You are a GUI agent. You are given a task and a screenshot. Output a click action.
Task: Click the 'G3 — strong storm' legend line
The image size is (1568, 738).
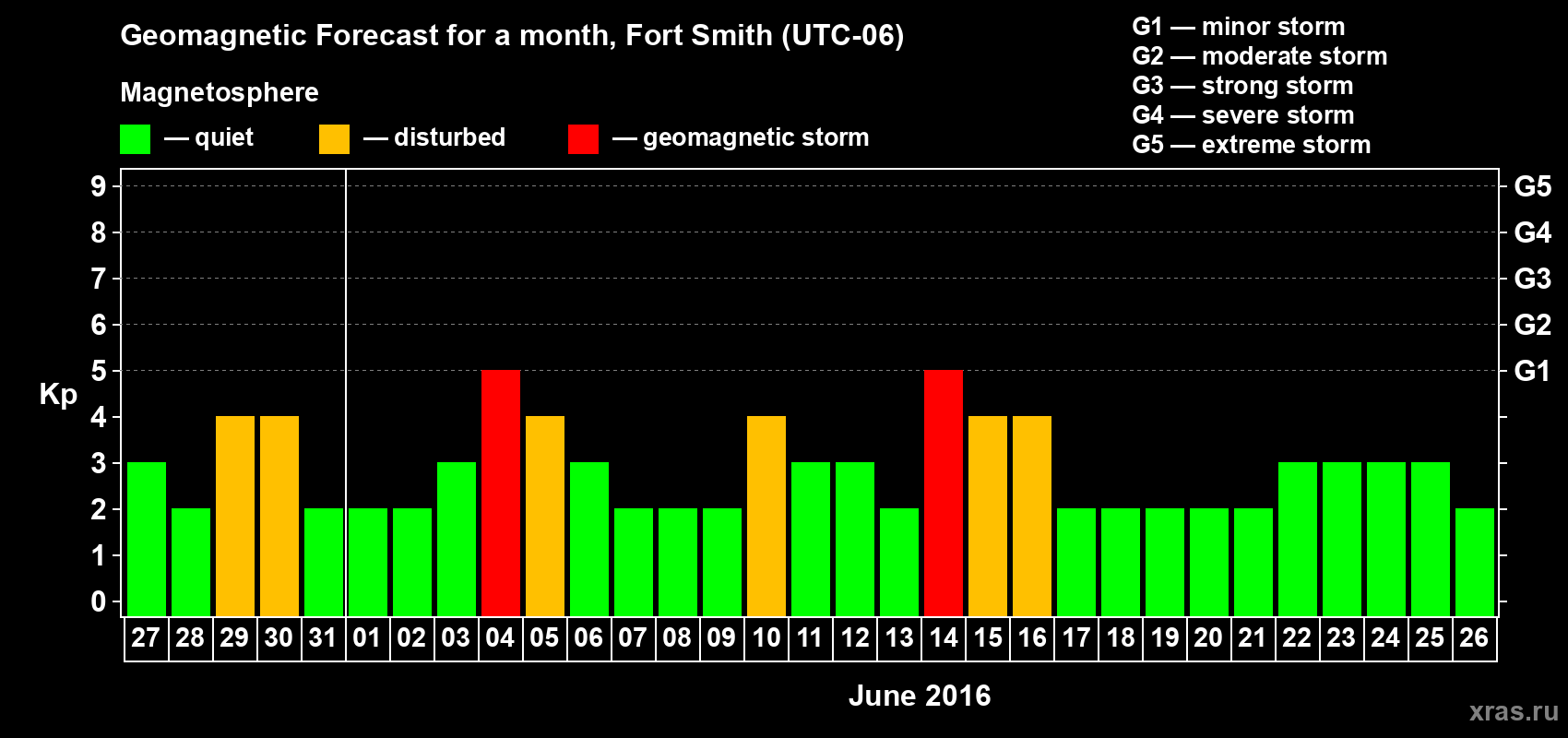point(1243,86)
